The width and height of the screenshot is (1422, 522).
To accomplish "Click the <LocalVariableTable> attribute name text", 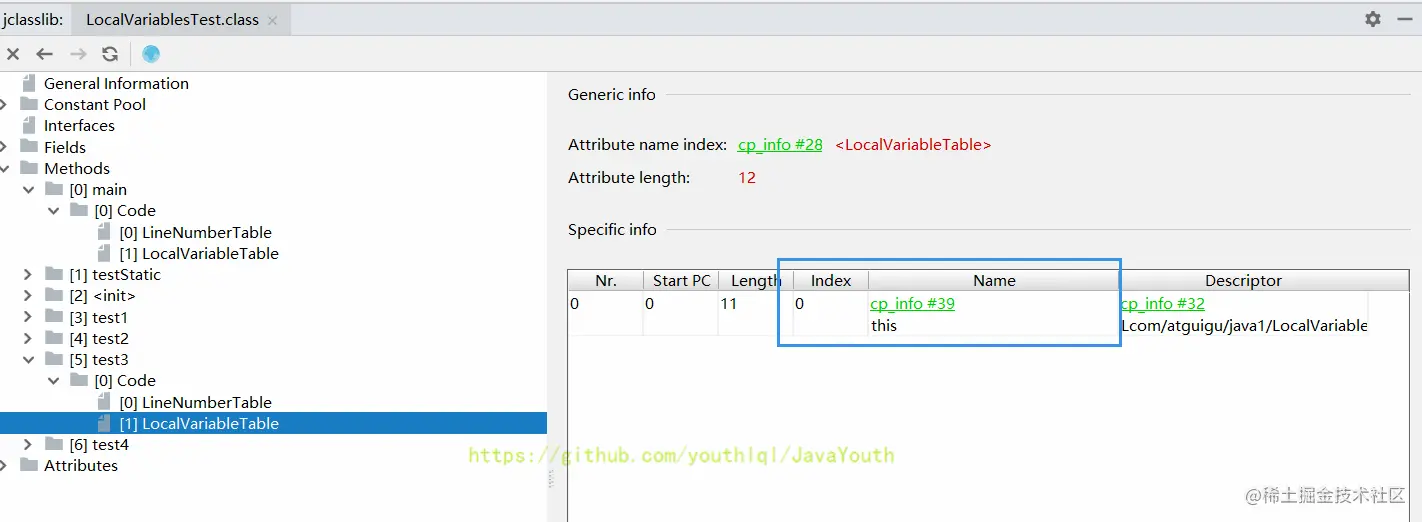I will [x=913, y=145].
